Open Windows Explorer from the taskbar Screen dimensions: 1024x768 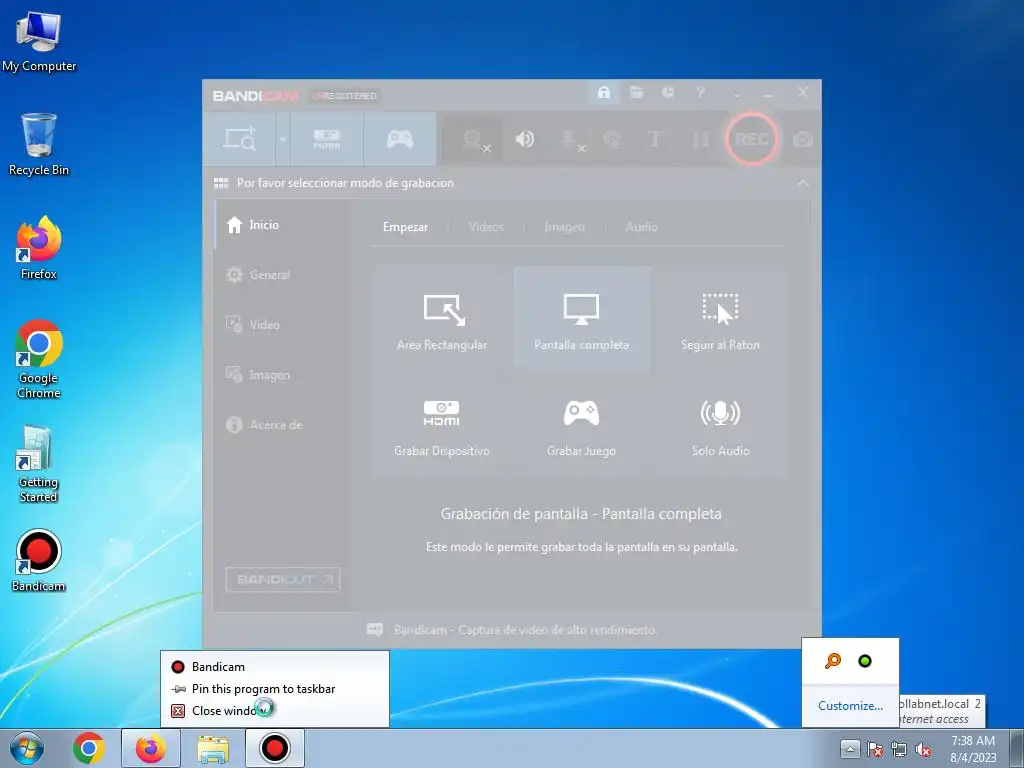click(213, 748)
